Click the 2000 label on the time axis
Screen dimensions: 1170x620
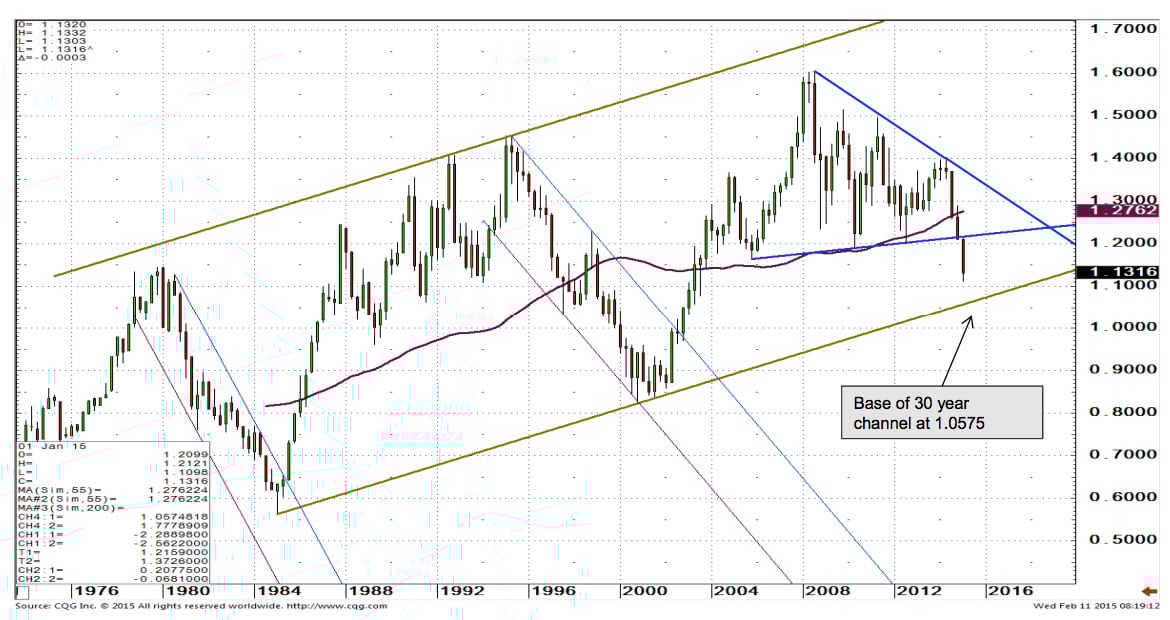[x=638, y=591]
